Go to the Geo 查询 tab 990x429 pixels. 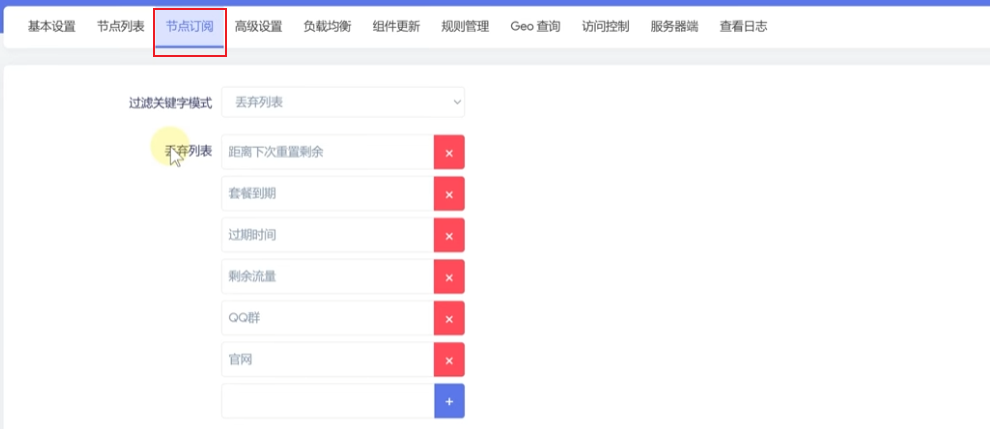pos(535,27)
